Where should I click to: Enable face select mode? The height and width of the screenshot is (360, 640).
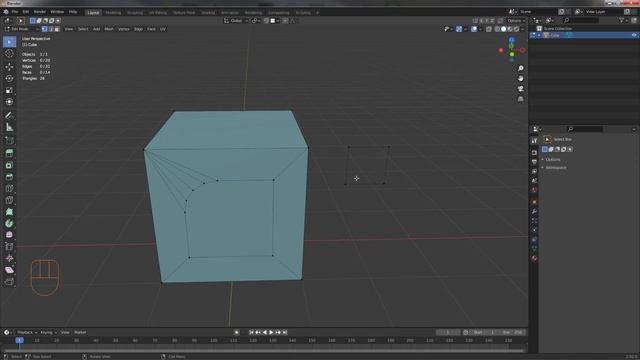57,29
